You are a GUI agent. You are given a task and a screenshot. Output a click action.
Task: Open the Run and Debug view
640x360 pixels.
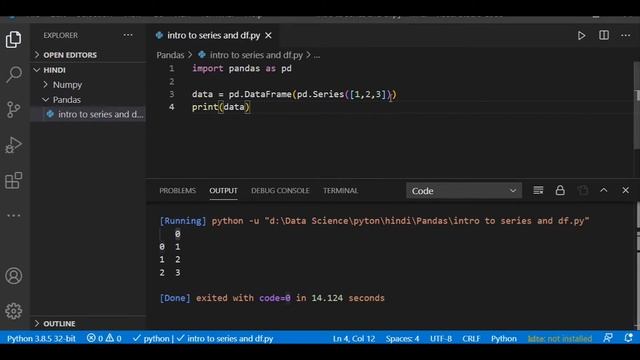[x=13, y=145]
